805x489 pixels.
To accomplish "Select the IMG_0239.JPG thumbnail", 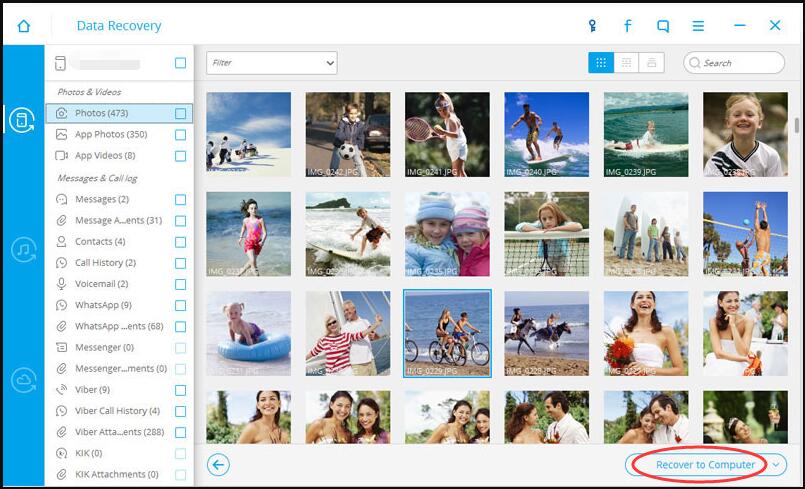I will tap(646, 135).
